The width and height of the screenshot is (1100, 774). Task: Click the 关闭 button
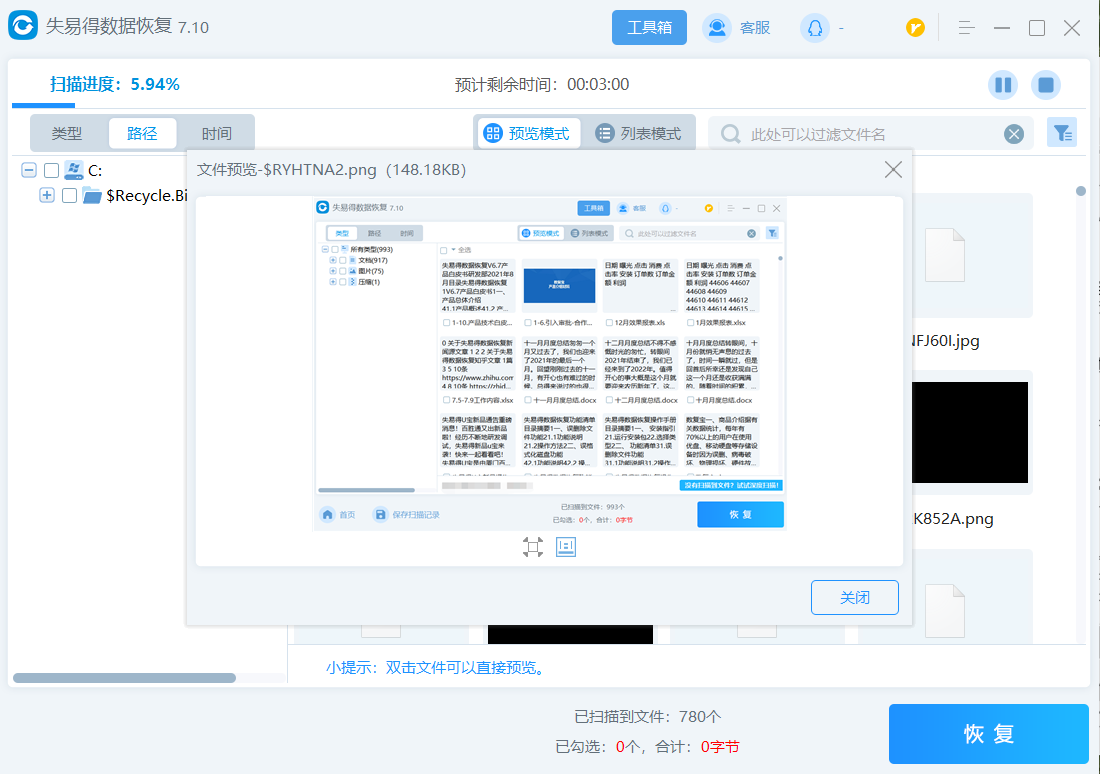[854, 597]
